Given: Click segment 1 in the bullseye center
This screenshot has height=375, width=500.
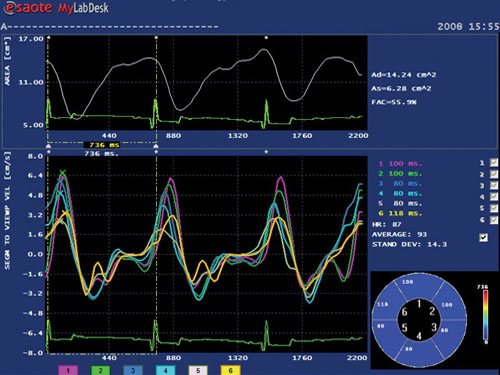Looking at the screenshot, I should click(x=419, y=304).
